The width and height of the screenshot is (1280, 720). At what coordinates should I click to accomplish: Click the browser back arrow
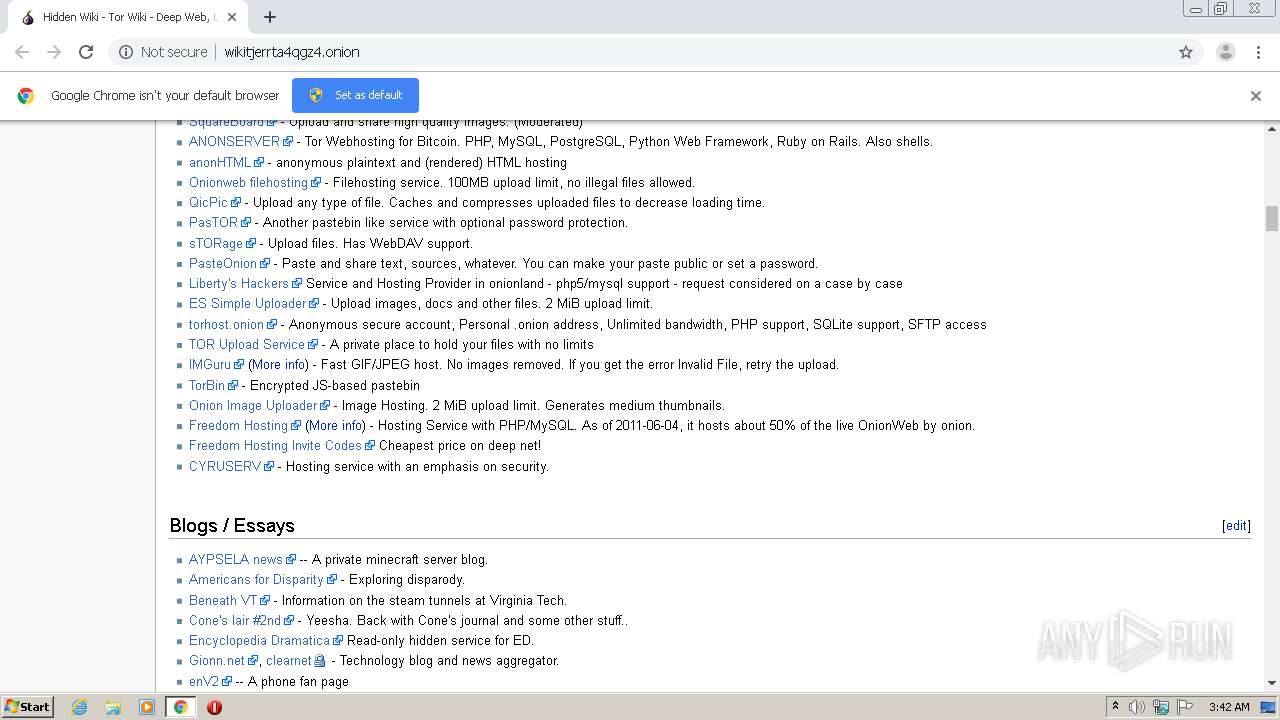pos(22,52)
